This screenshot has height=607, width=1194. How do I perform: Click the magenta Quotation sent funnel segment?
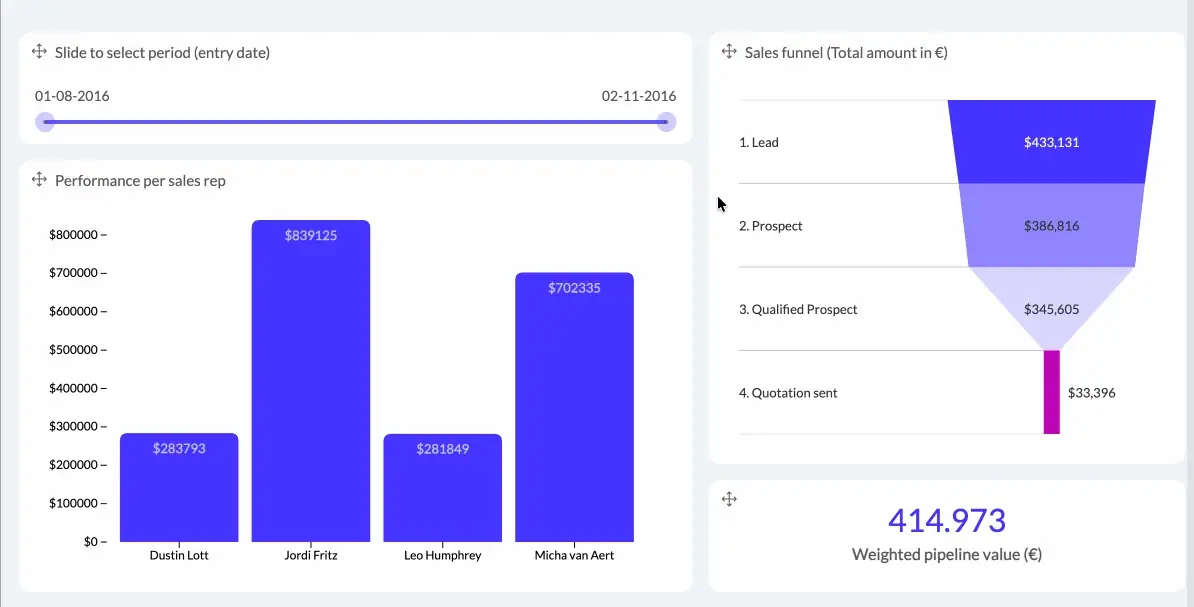(1052, 392)
